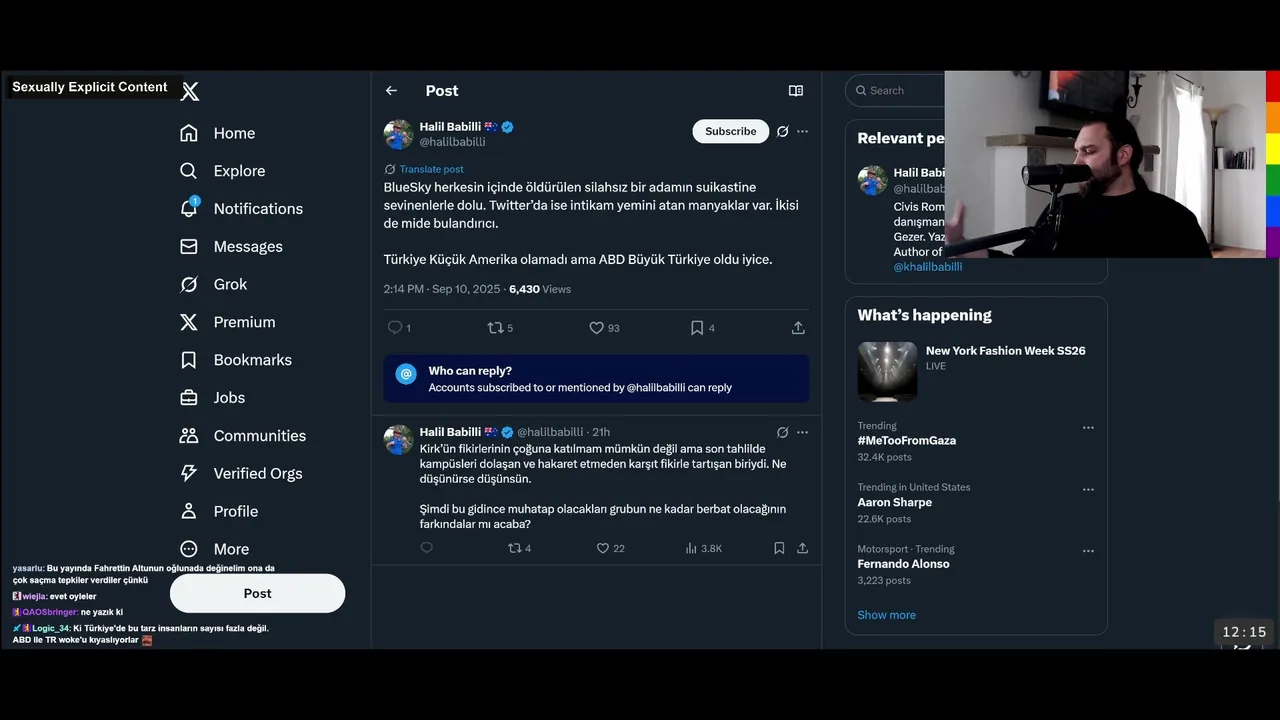1280x720 pixels.
Task: Click the Jobs briefcase icon
Action: 188,398
